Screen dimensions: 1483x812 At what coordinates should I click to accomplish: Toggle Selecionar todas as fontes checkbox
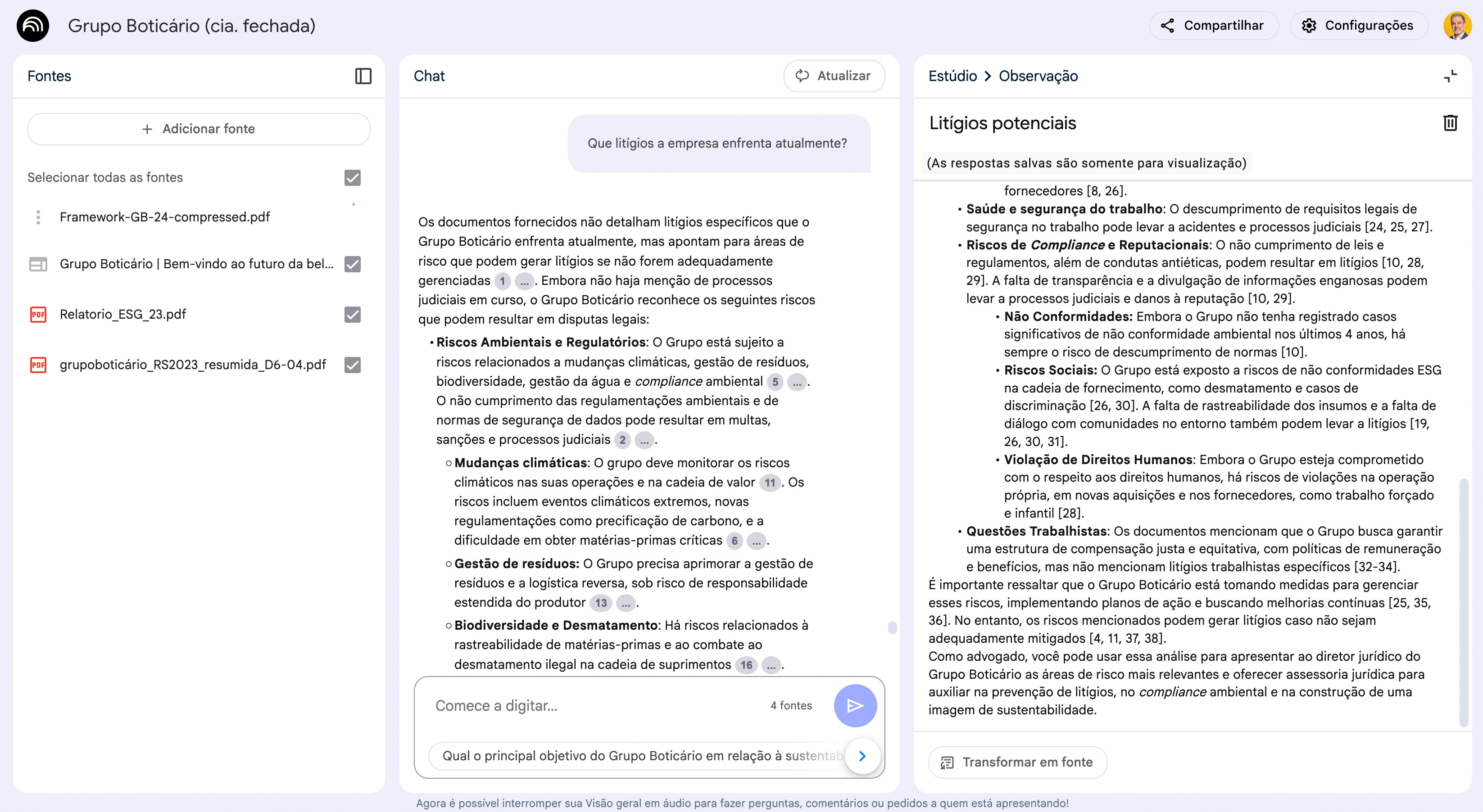tap(352, 178)
